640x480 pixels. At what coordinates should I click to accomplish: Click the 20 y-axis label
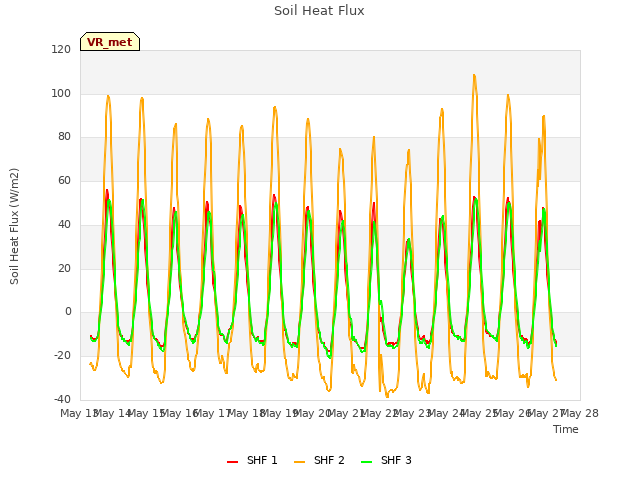point(64,268)
